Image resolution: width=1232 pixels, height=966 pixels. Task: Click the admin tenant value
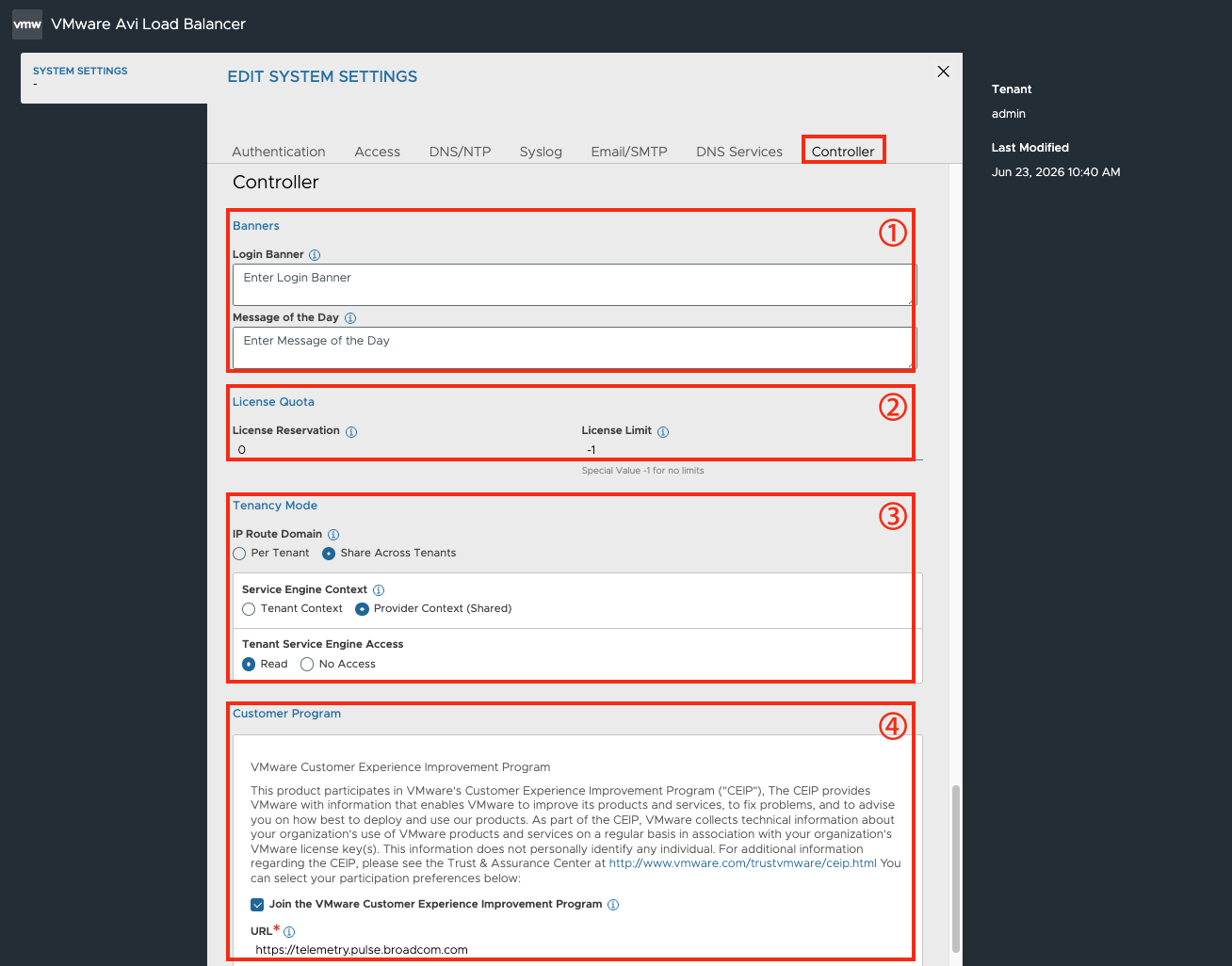pyautogui.click(x=1009, y=114)
